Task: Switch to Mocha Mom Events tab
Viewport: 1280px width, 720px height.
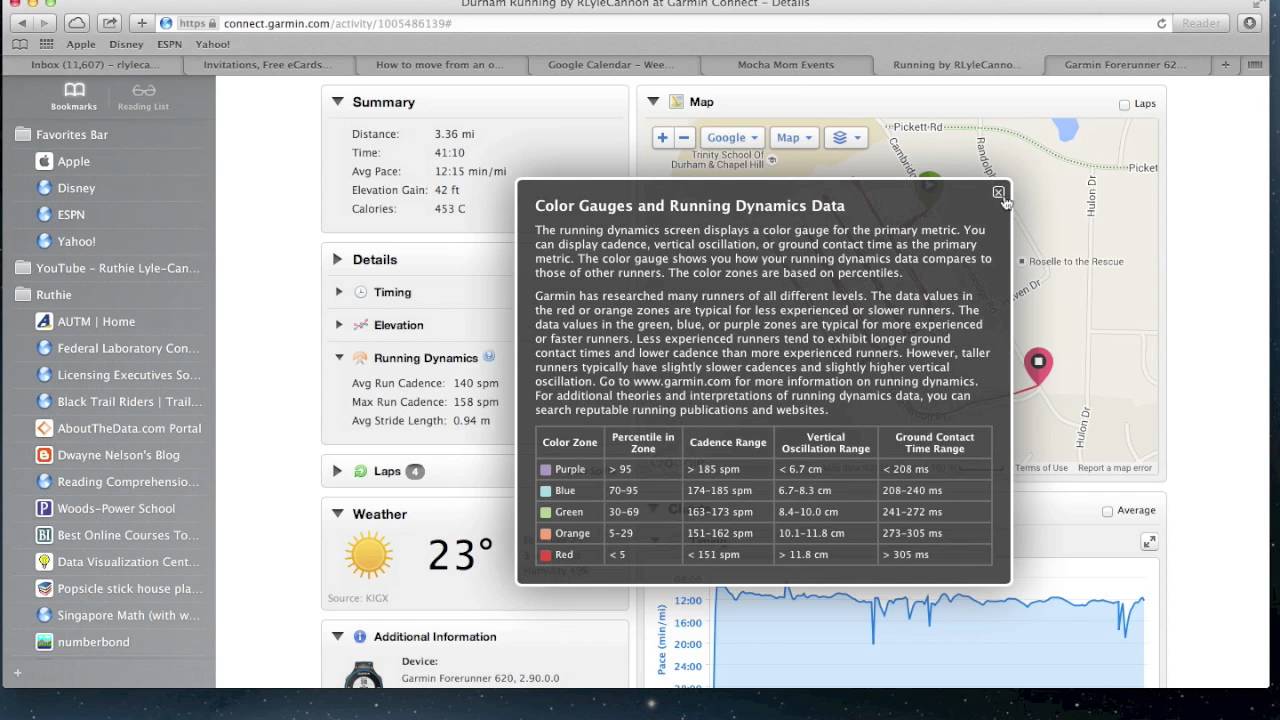Action: coord(786,65)
